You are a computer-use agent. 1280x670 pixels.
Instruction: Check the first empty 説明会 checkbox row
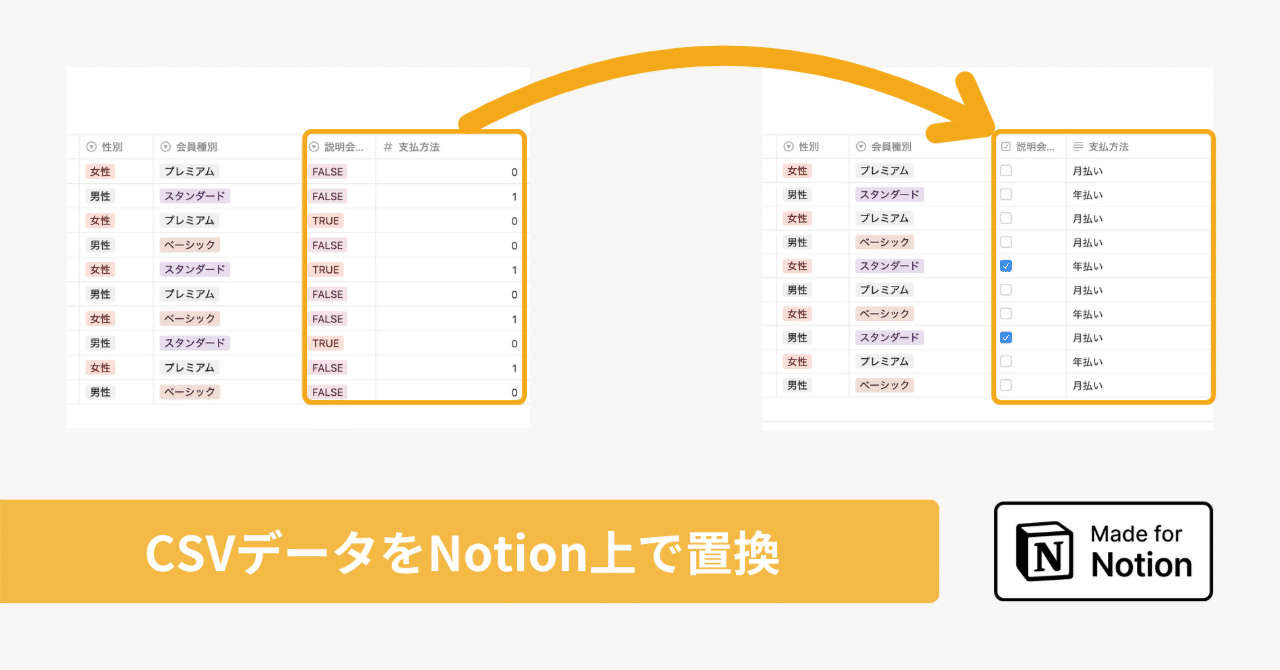click(1004, 170)
